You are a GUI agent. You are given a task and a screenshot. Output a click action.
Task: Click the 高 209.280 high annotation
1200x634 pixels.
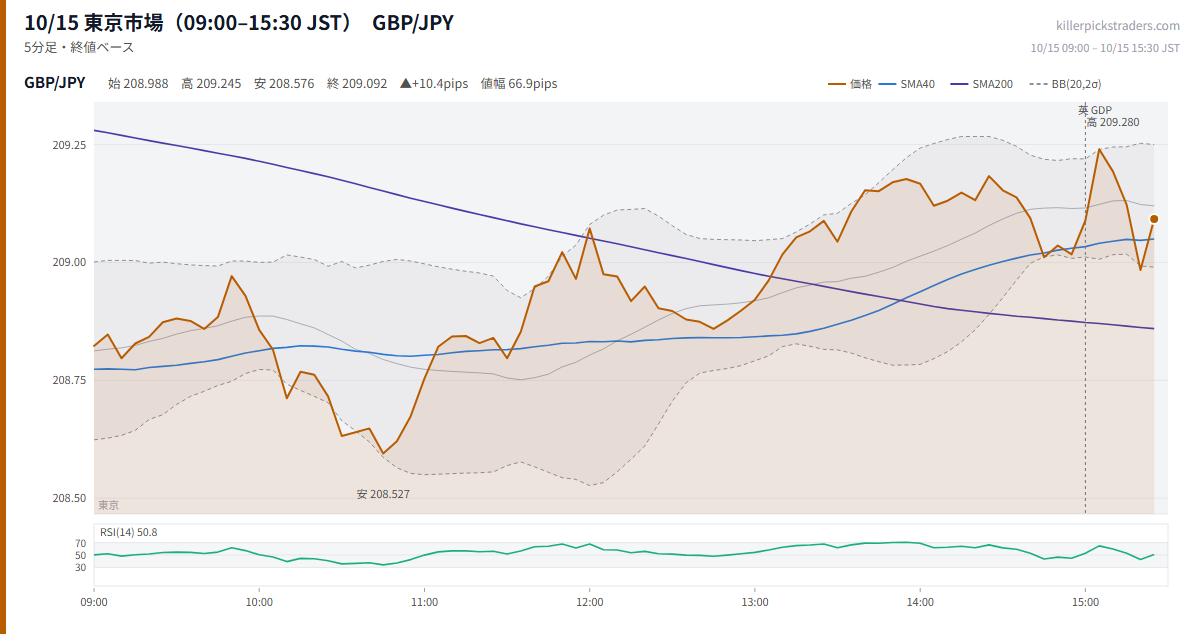pos(1112,122)
